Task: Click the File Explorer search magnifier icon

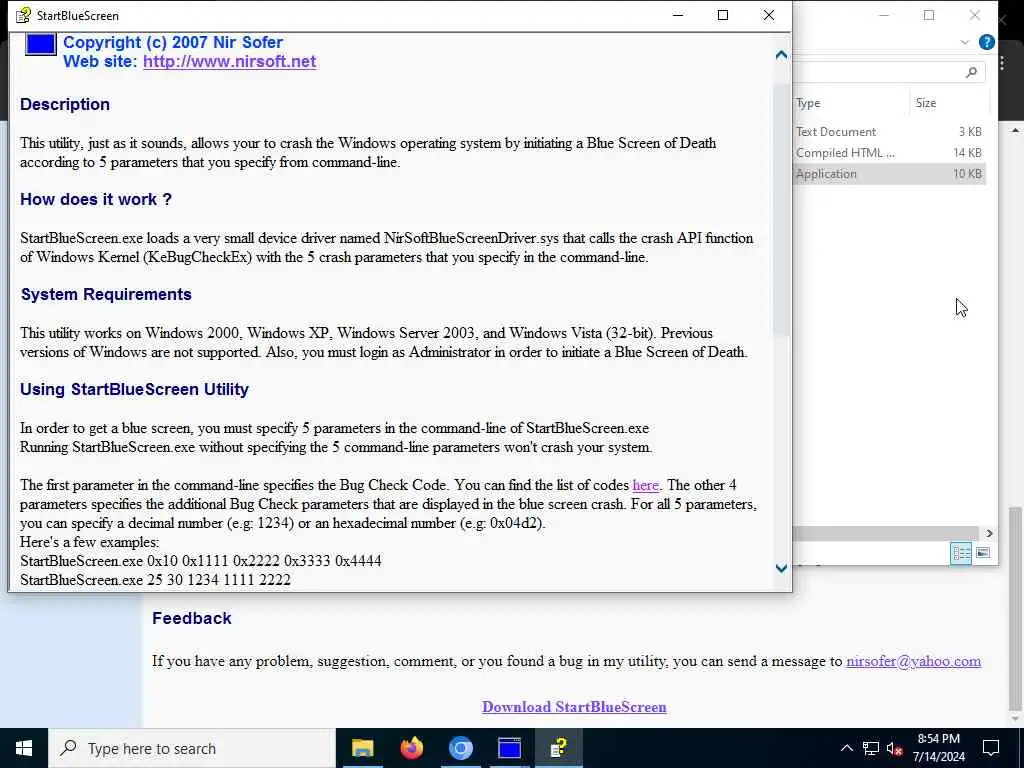Action: [971, 72]
